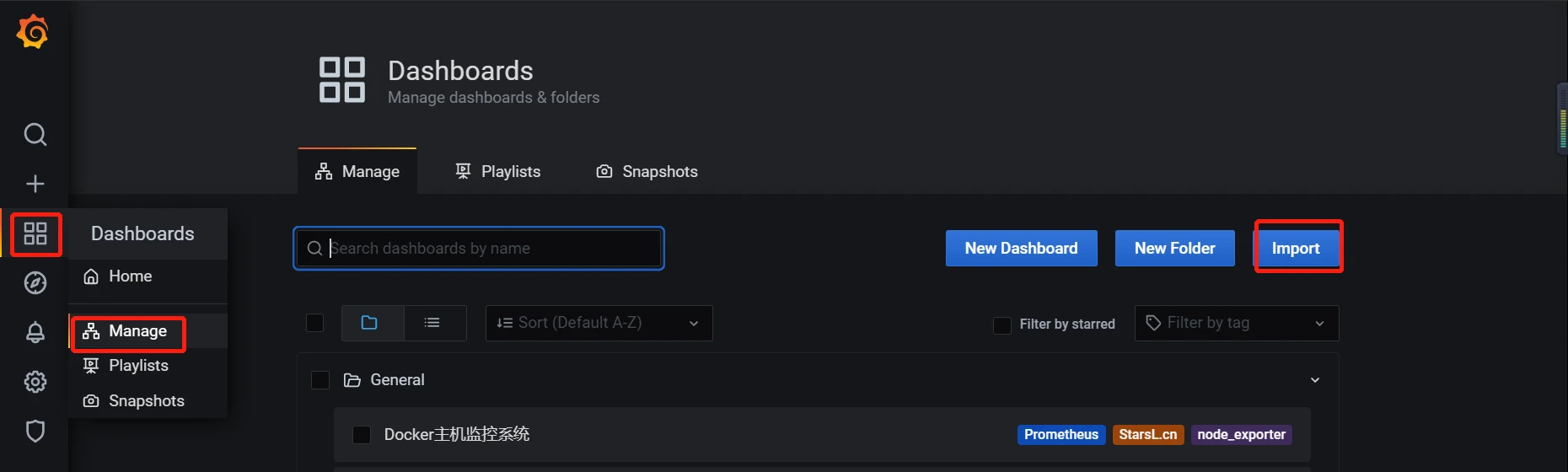
Task: Click the Import button
Action: [1296, 249]
